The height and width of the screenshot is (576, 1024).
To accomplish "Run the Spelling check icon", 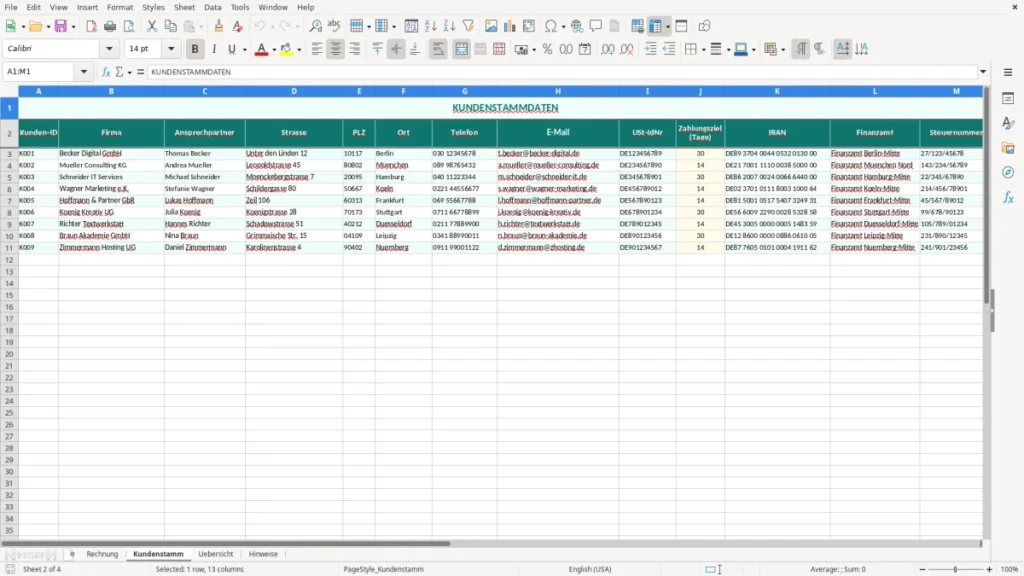I will click(x=334, y=26).
